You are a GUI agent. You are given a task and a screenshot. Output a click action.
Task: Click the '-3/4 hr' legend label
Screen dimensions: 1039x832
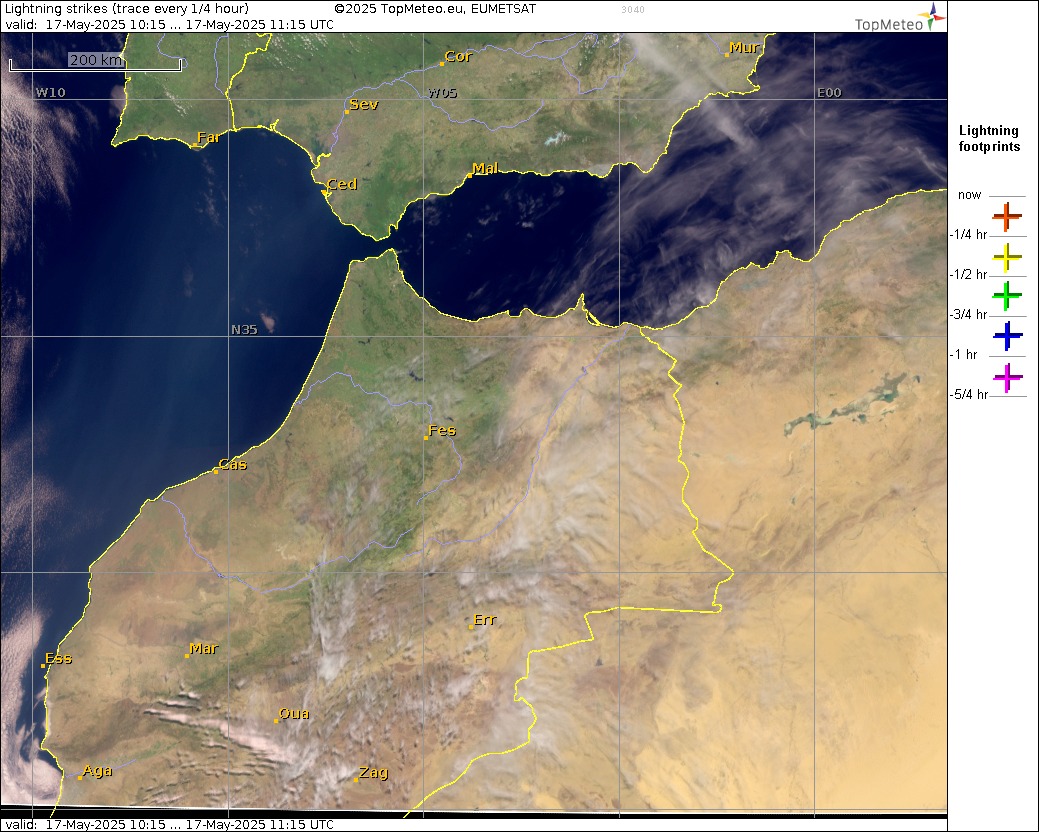[x=969, y=315]
